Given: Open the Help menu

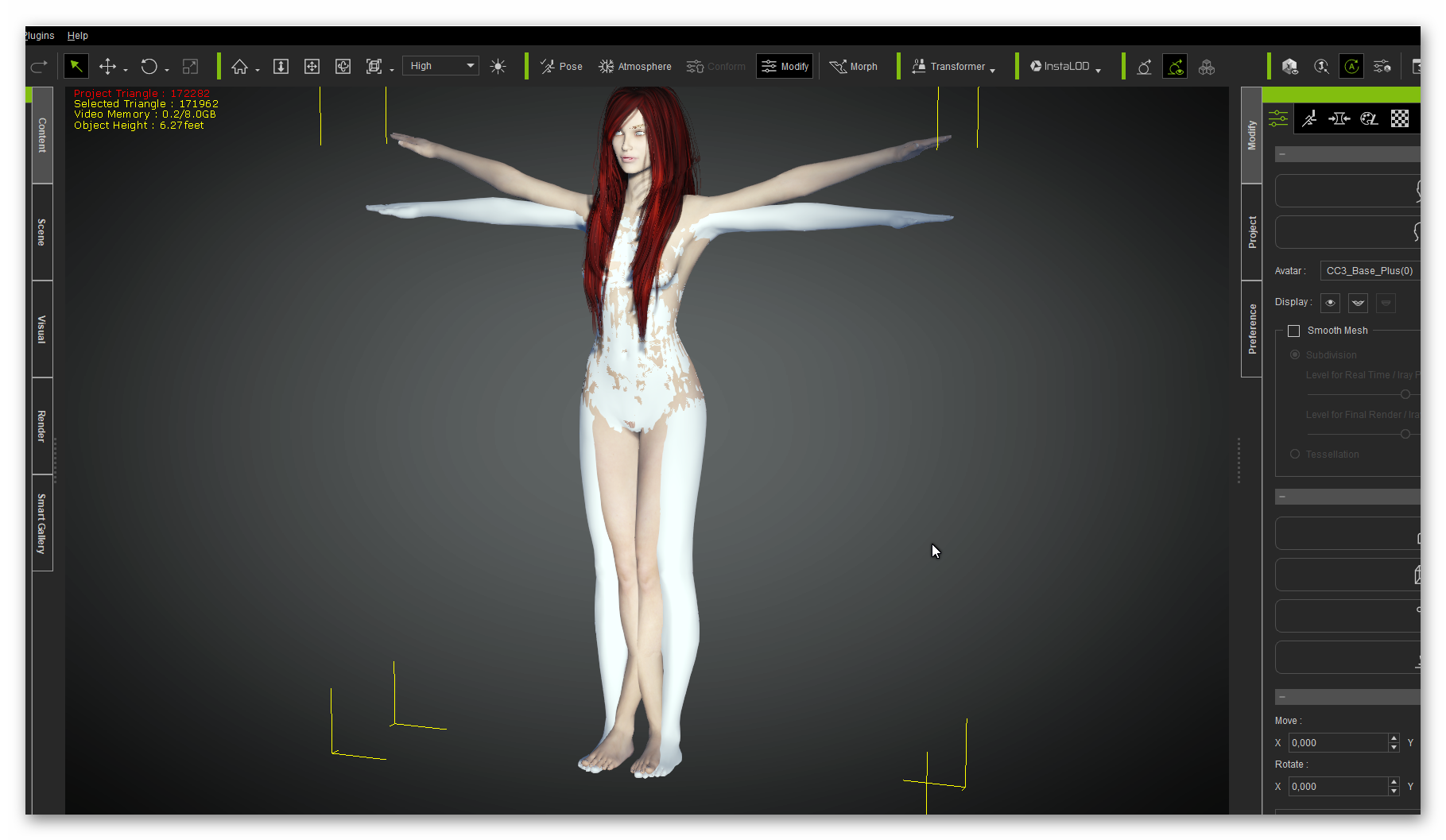Looking at the screenshot, I should click(78, 36).
